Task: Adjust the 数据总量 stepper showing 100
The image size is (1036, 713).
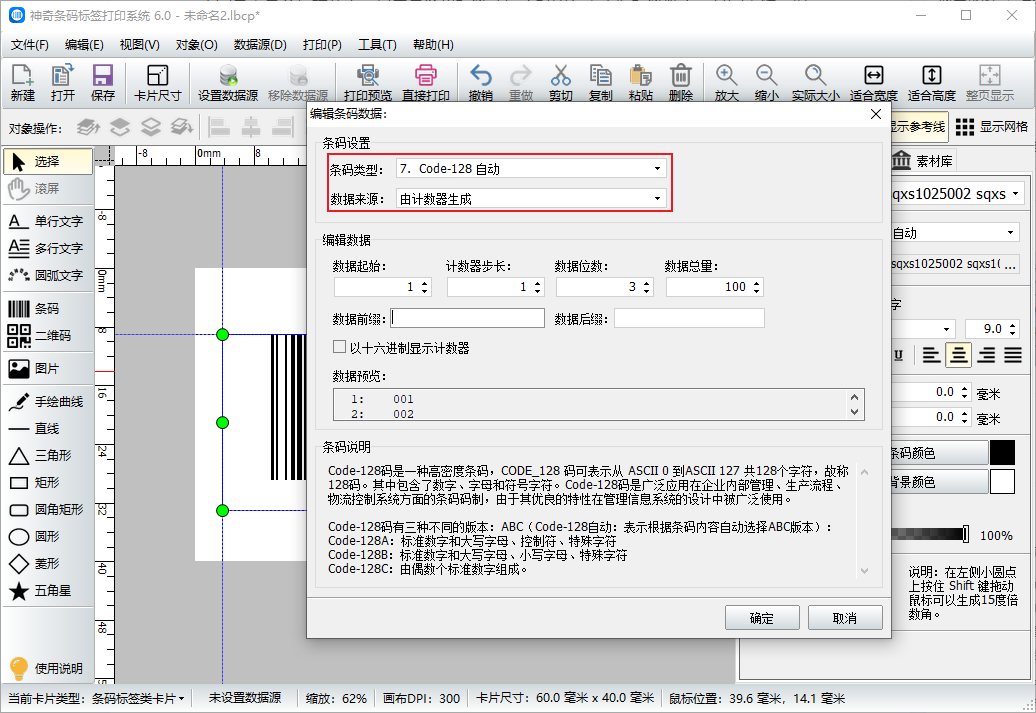Action: 757,287
